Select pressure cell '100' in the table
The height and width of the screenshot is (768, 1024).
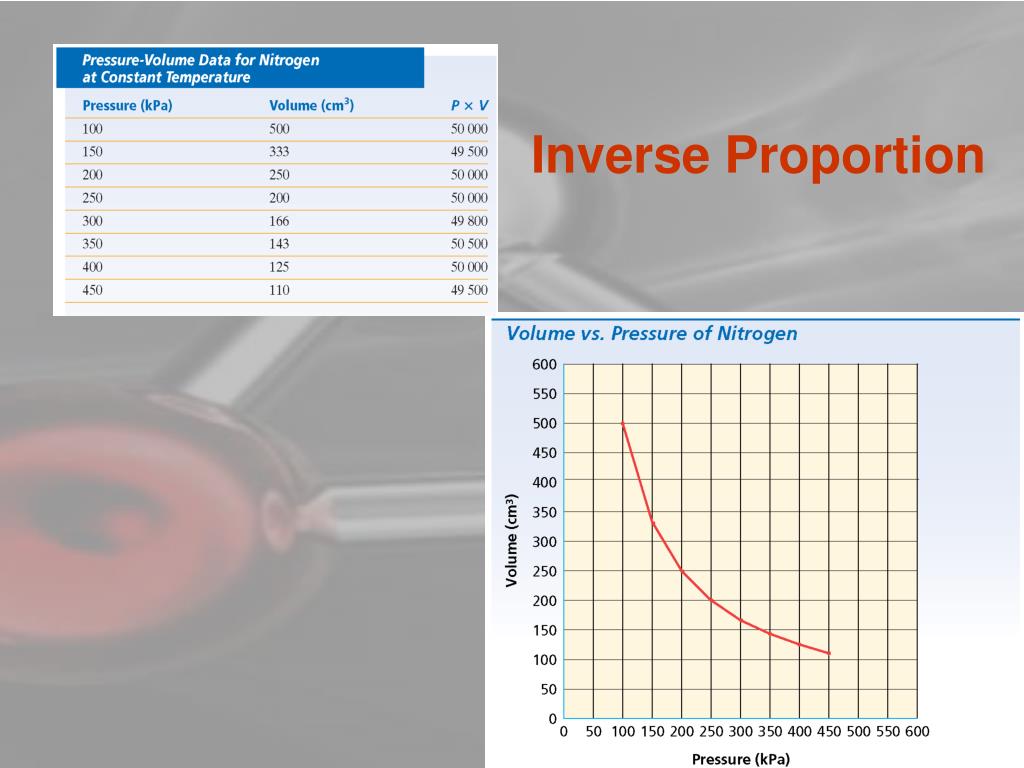[92, 129]
